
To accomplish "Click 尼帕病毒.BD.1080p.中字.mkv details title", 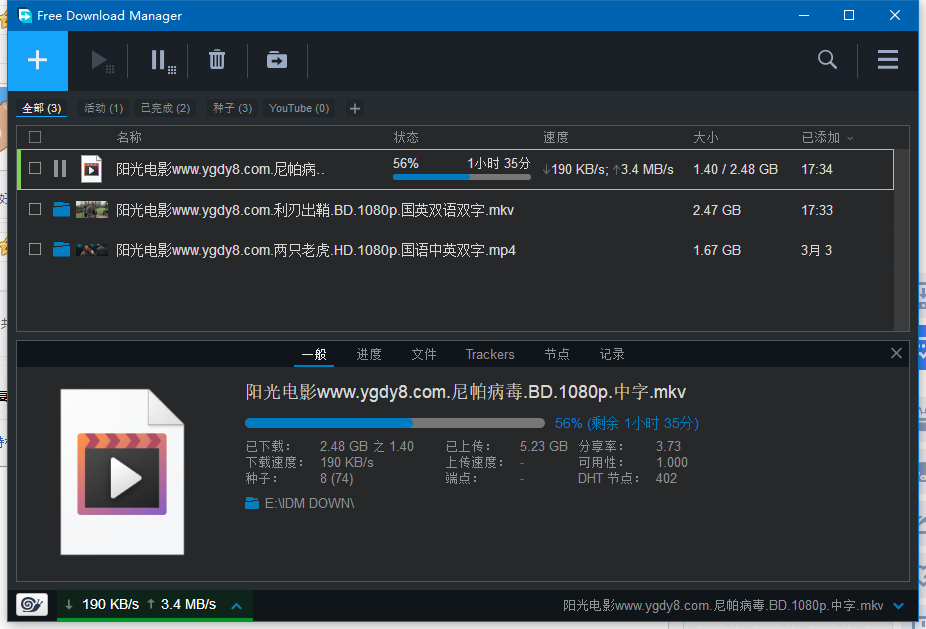I will pyautogui.click(x=465, y=392).
